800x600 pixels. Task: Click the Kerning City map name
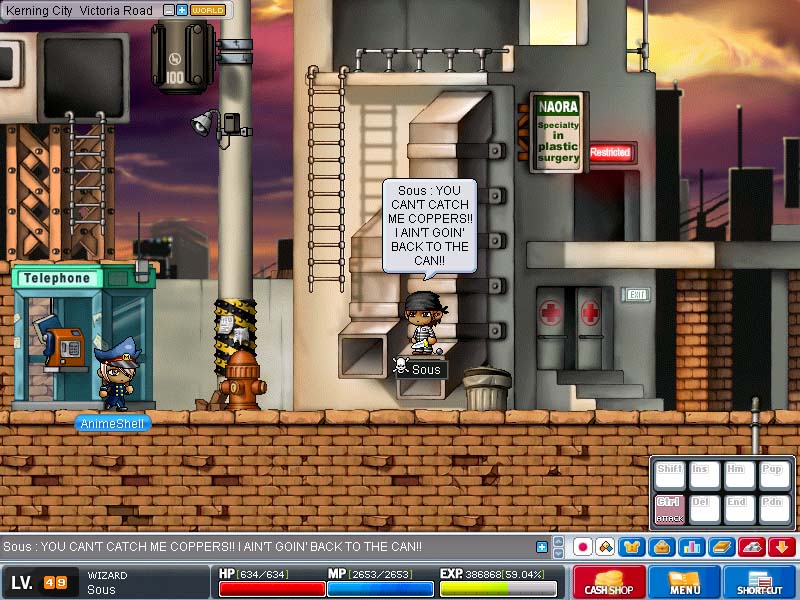39,10
